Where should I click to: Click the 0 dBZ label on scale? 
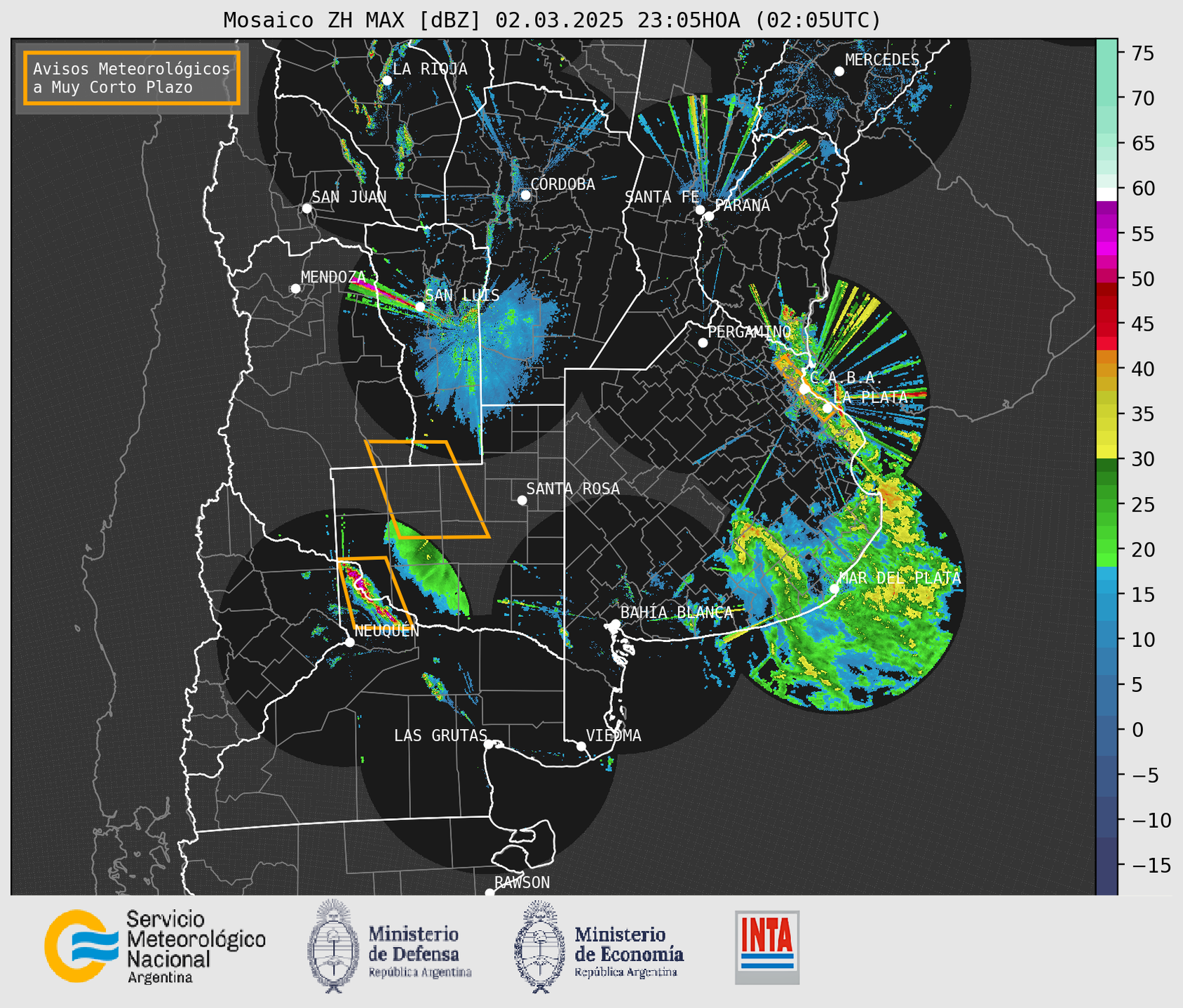click(x=1137, y=730)
